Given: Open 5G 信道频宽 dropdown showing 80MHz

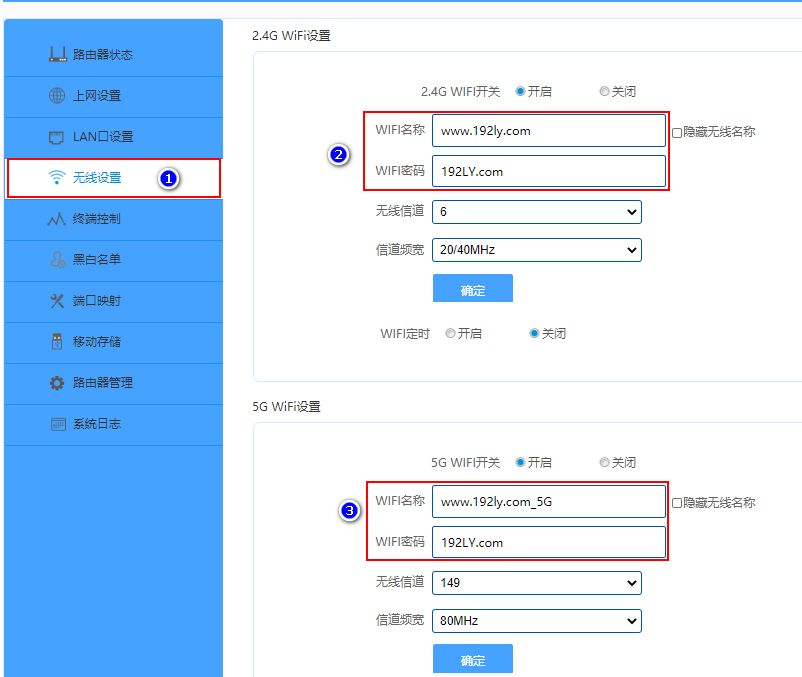Looking at the screenshot, I should (x=537, y=621).
